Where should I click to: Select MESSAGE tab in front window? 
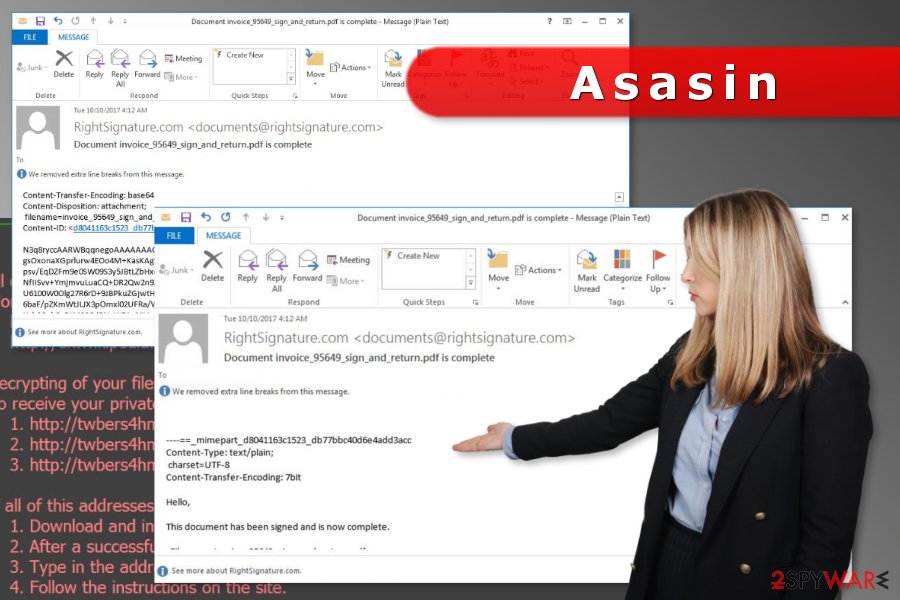point(223,235)
